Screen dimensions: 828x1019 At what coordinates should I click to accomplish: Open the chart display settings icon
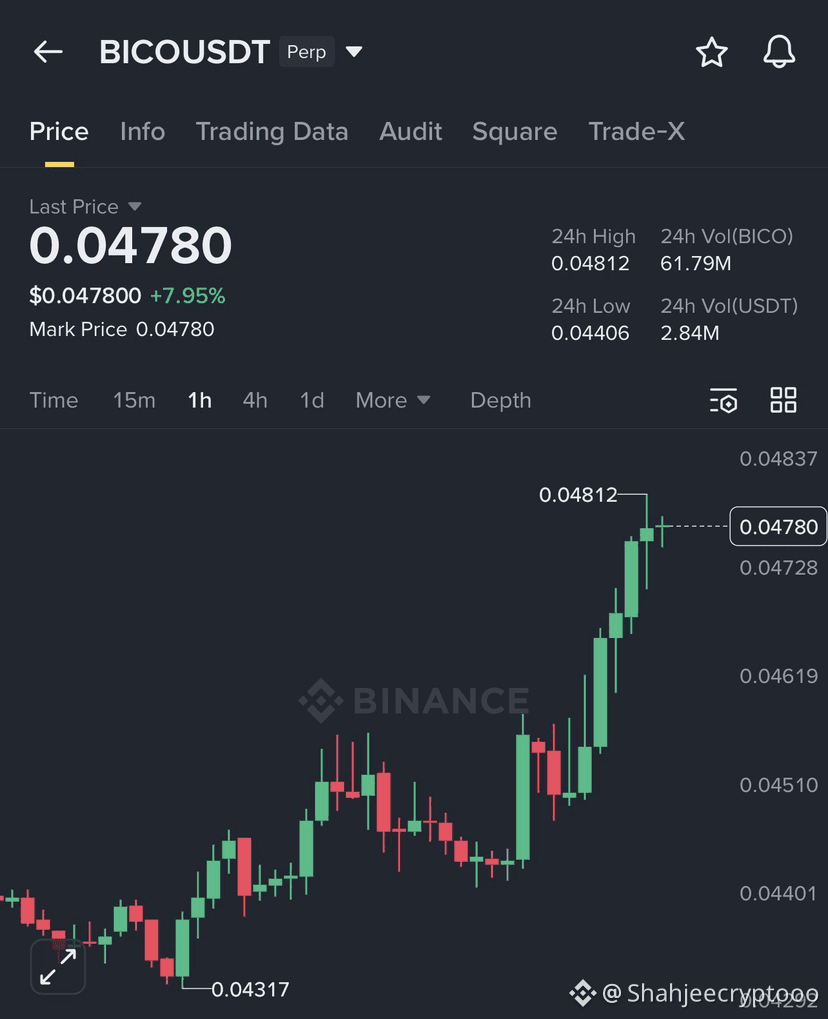click(723, 400)
